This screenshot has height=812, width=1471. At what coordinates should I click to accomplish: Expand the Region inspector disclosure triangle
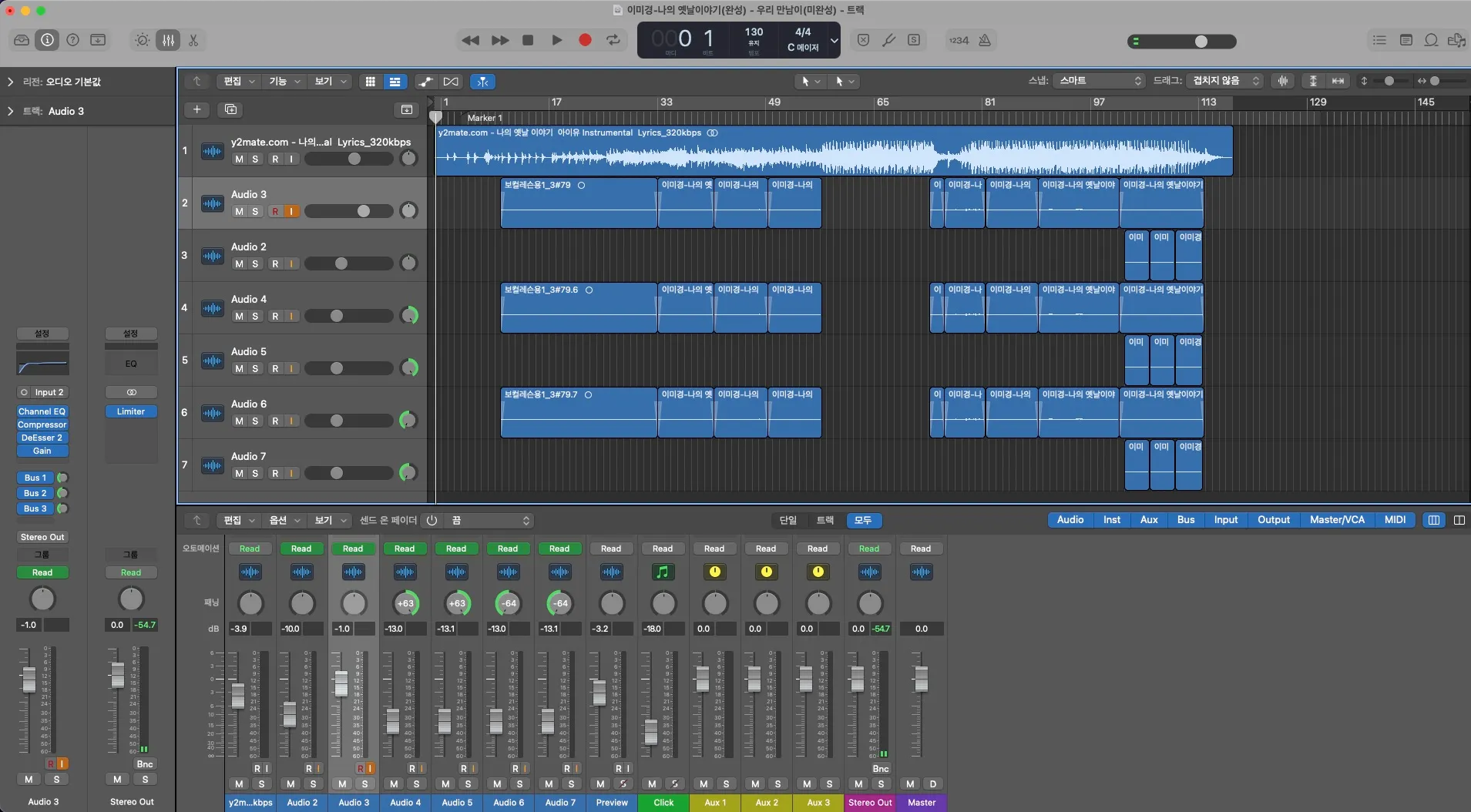10,82
